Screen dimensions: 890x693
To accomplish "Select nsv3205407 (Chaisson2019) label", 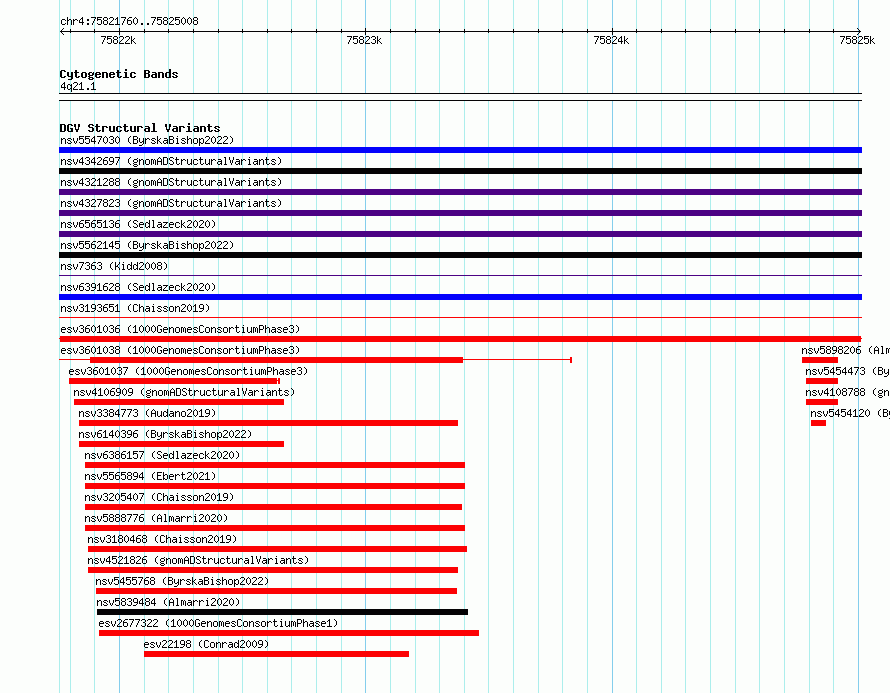I will click(x=159, y=497).
